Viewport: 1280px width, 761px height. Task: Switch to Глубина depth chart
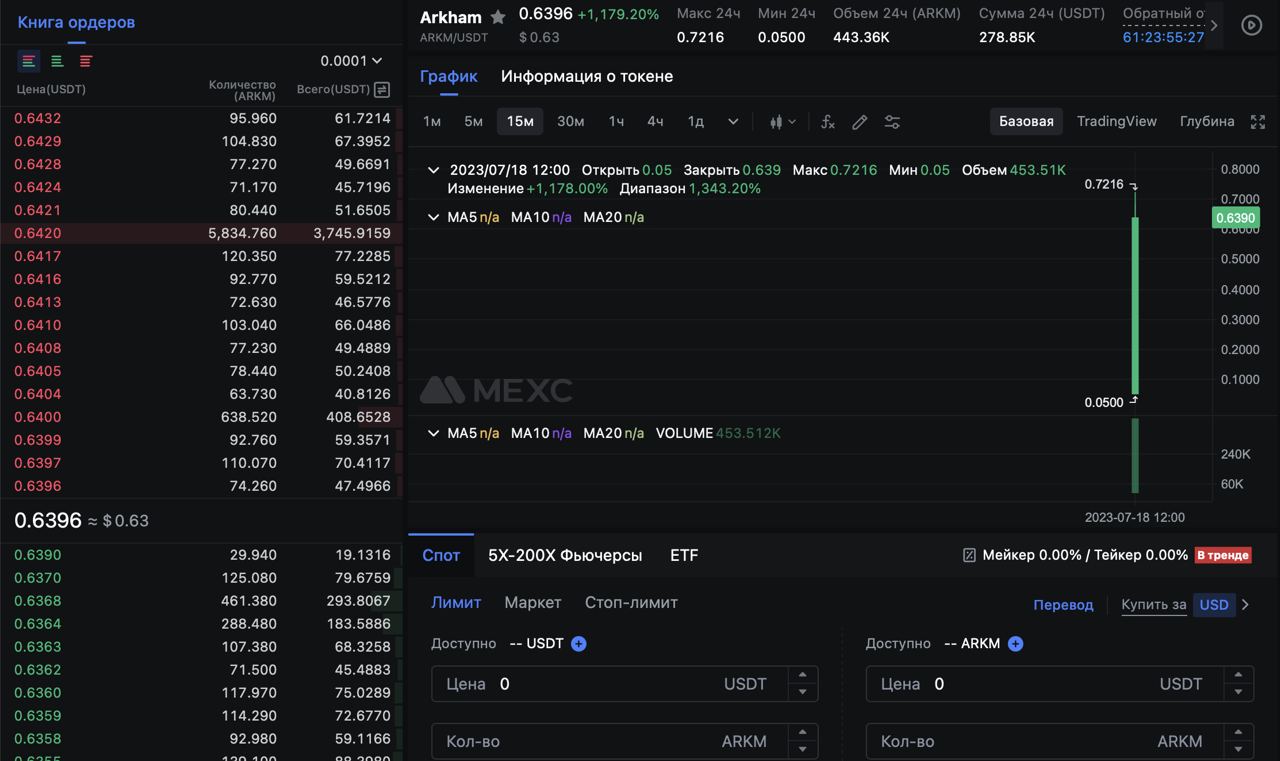[1207, 121]
